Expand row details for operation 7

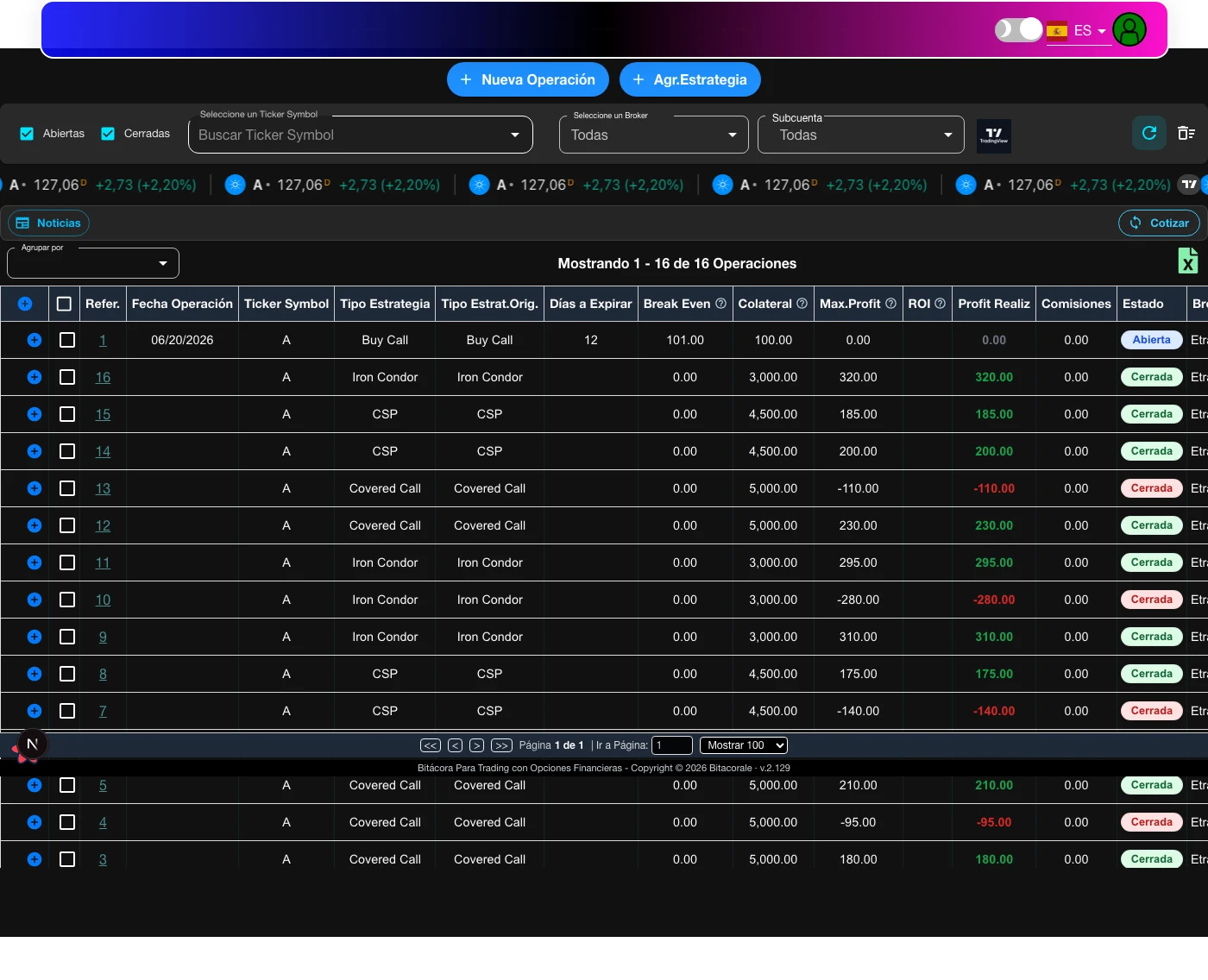[x=35, y=711]
